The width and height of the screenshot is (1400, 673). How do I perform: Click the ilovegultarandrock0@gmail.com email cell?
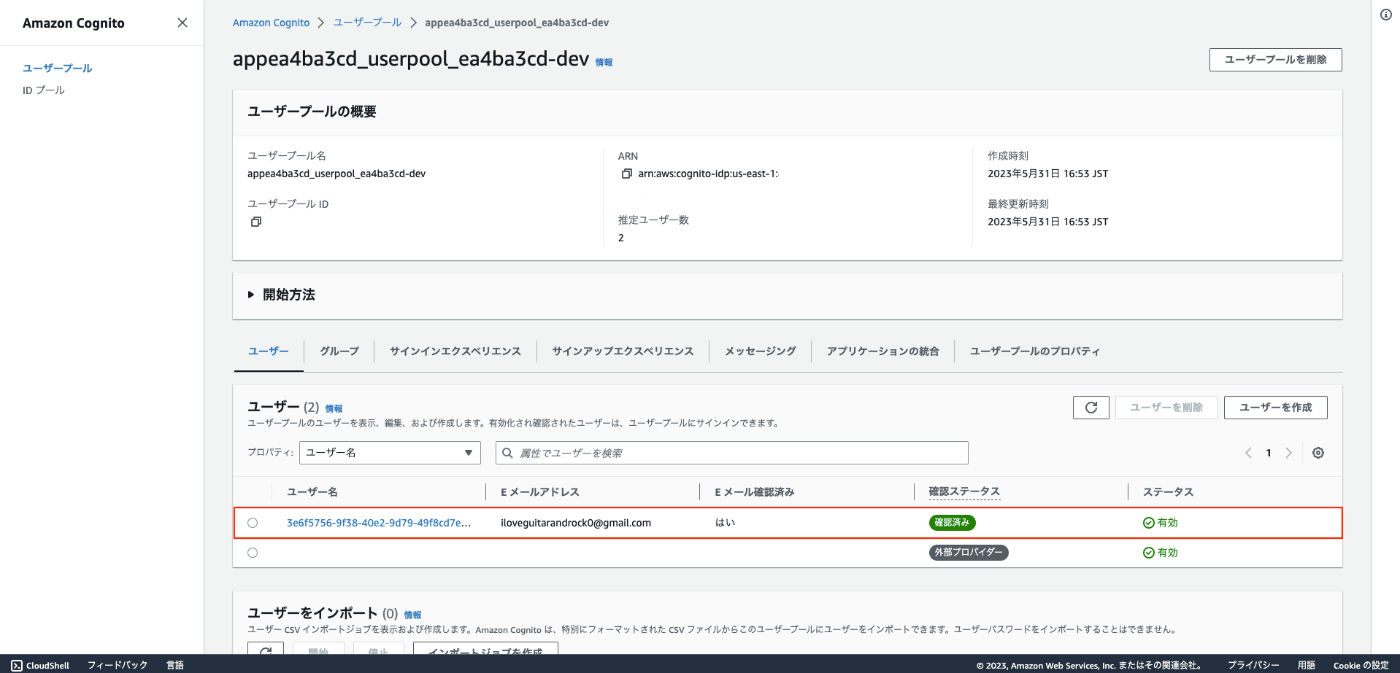coord(576,523)
